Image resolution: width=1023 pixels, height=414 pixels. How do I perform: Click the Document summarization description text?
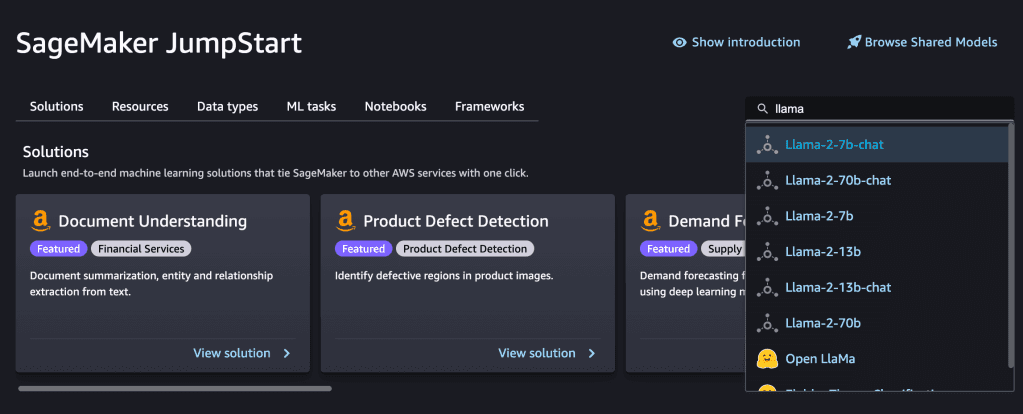(151, 284)
